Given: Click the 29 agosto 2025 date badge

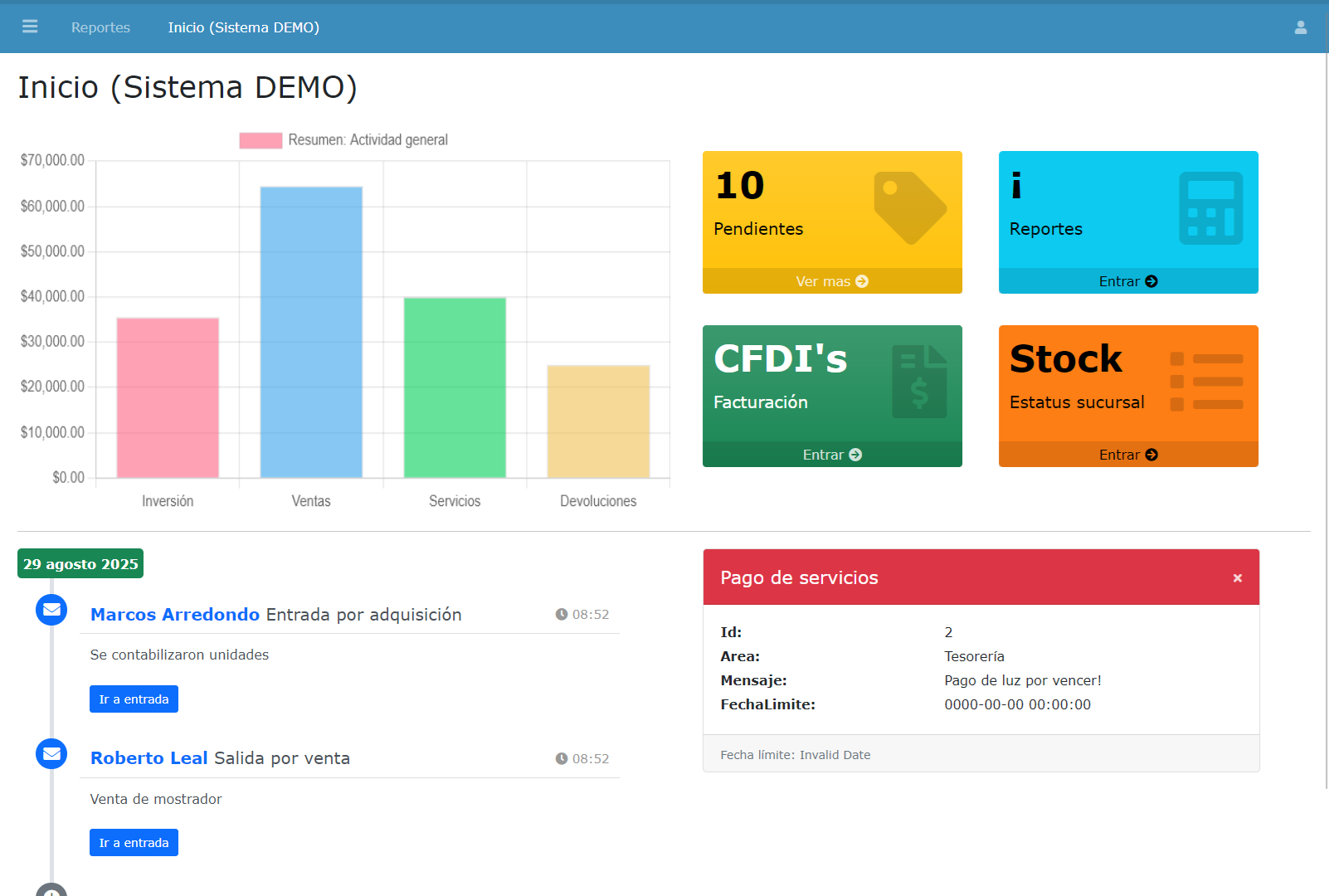Looking at the screenshot, I should 80,563.
